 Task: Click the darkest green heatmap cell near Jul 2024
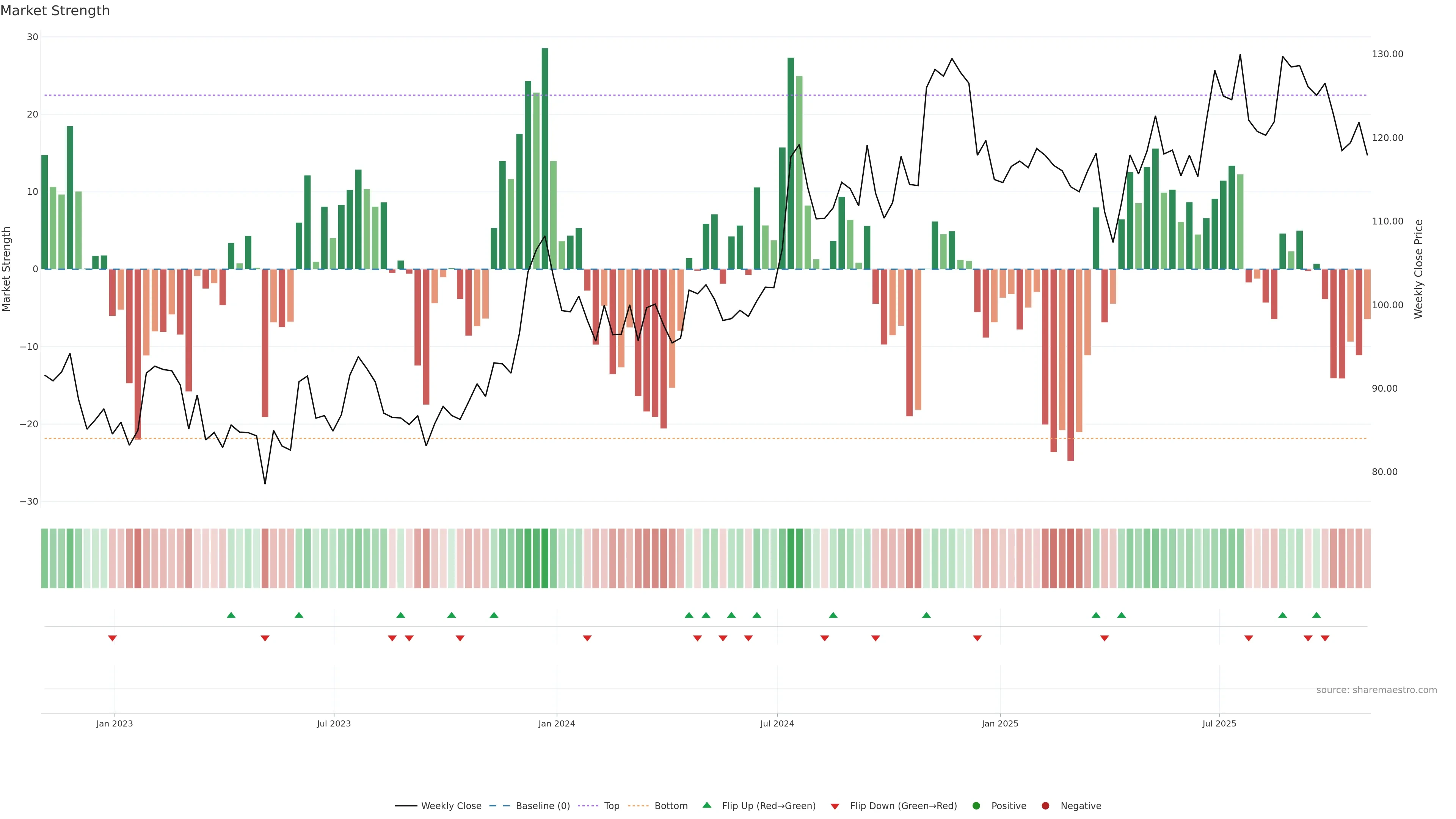[791, 558]
